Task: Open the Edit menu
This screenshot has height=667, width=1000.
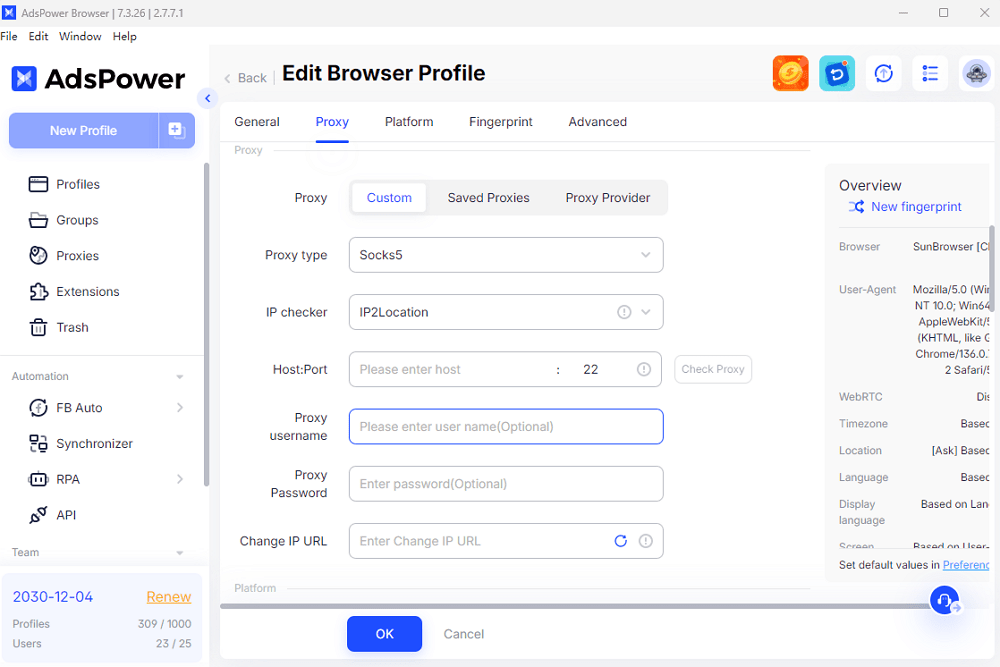Action: [38, 36]
